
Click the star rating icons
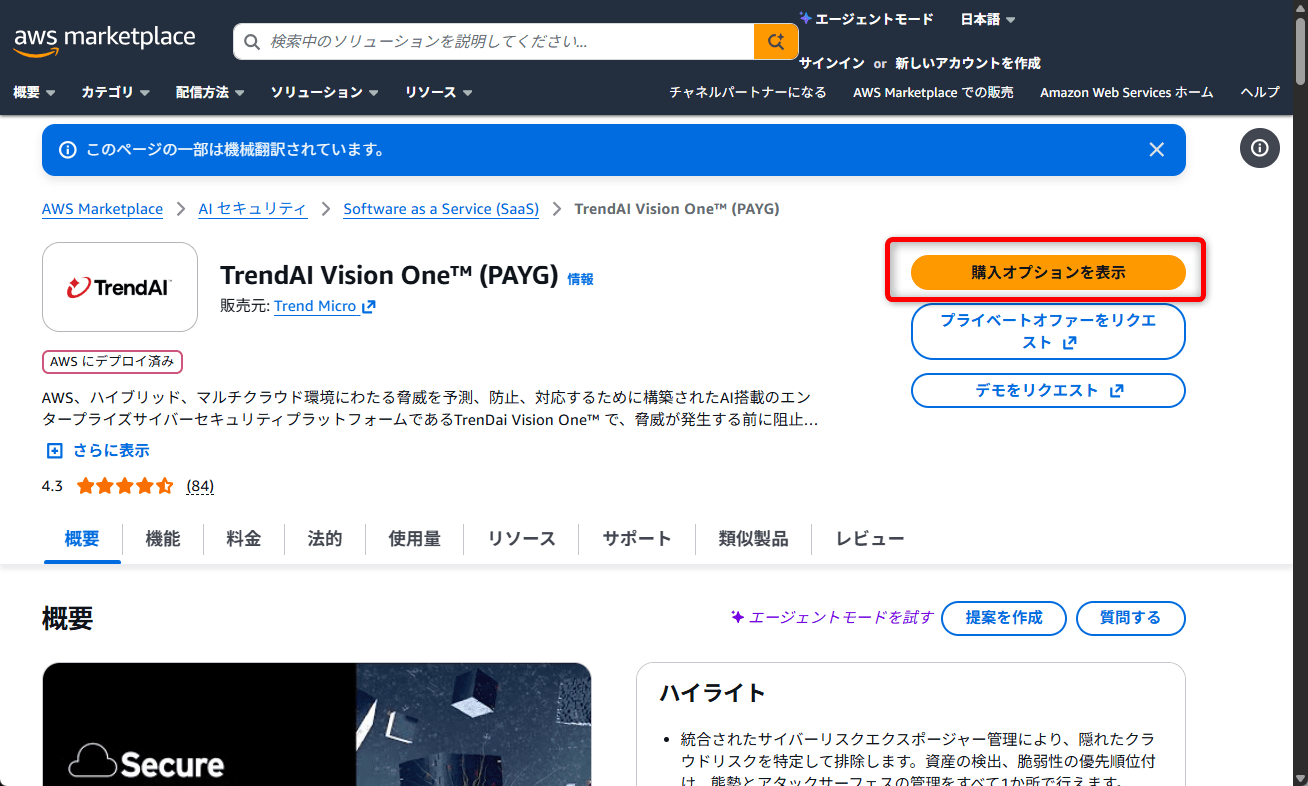click(125, 486)
